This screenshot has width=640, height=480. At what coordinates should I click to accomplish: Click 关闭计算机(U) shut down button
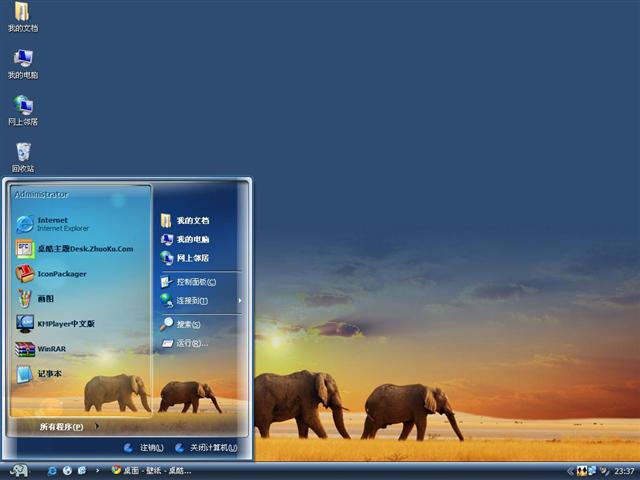pyautogui.click(x=206, y=448)
